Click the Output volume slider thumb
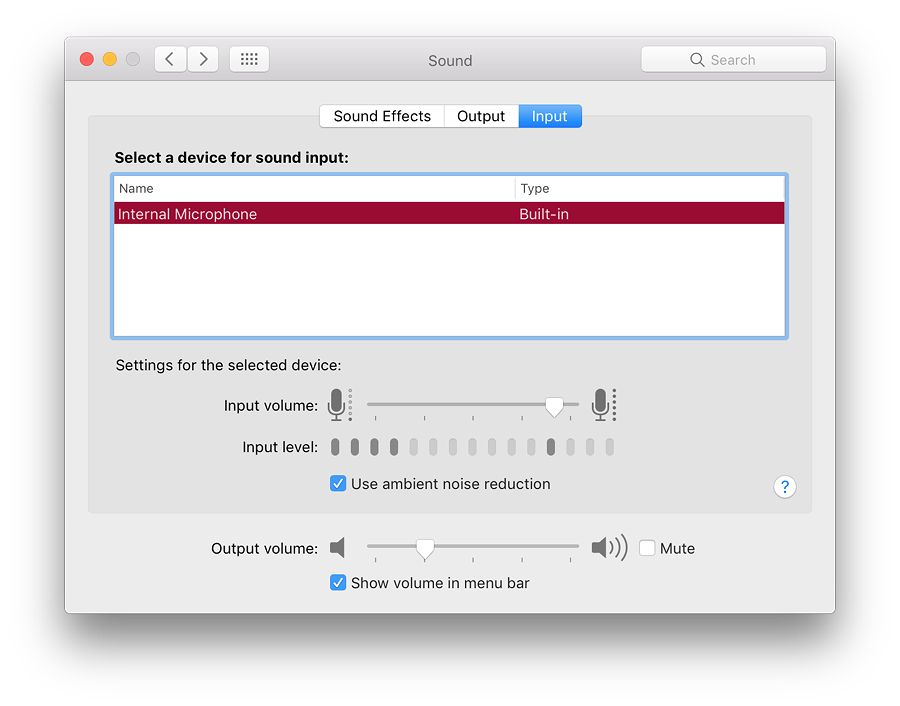This screenshot has height=706, width=900. 425,549
